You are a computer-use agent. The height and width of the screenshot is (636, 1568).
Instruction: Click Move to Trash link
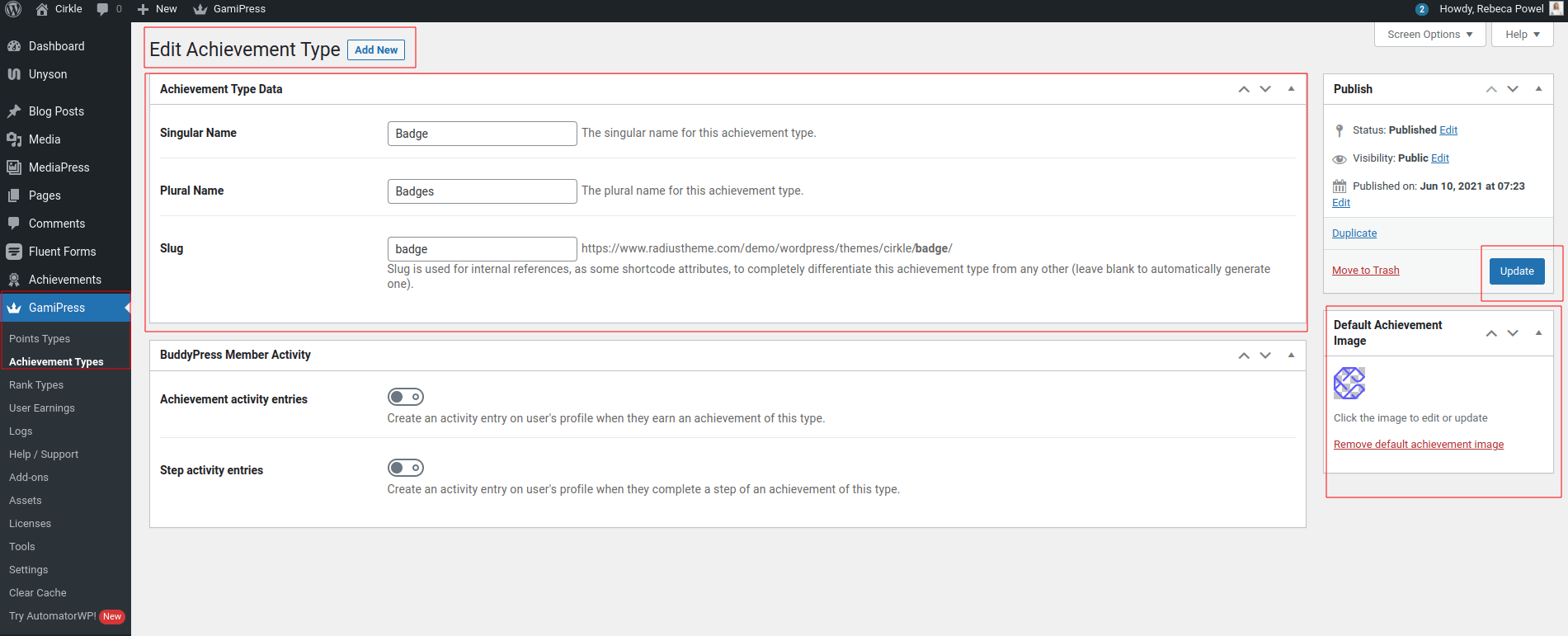tap(1366, 271)
